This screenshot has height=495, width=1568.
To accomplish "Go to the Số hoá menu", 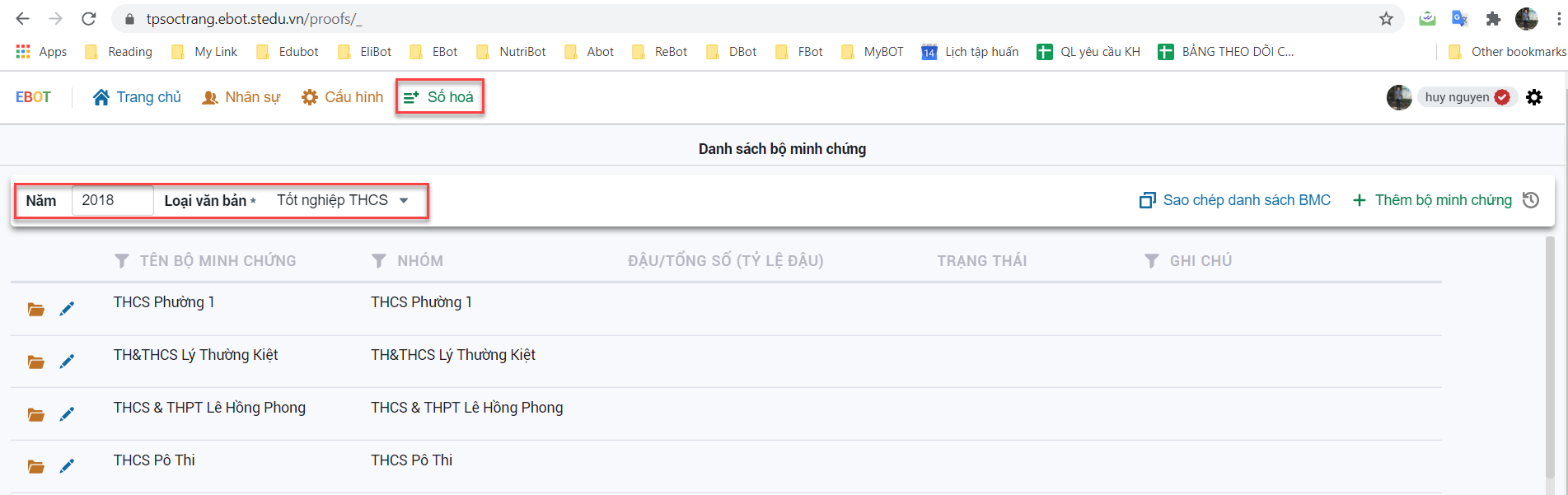I will click(439, 97).
